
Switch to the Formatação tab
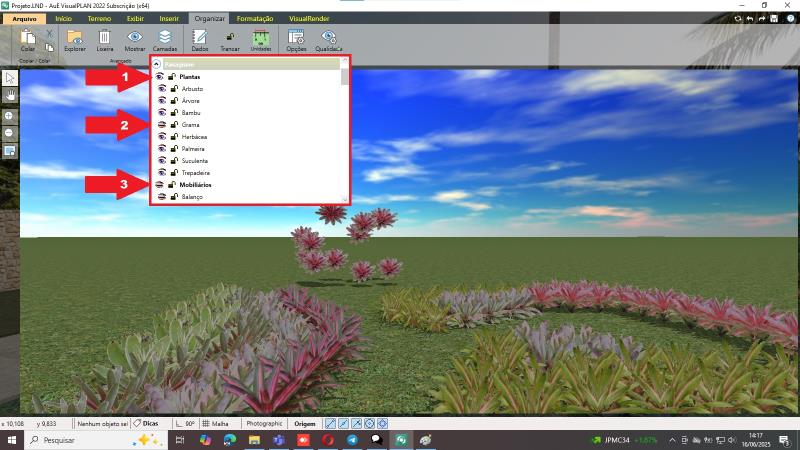[x=255, y=19]
